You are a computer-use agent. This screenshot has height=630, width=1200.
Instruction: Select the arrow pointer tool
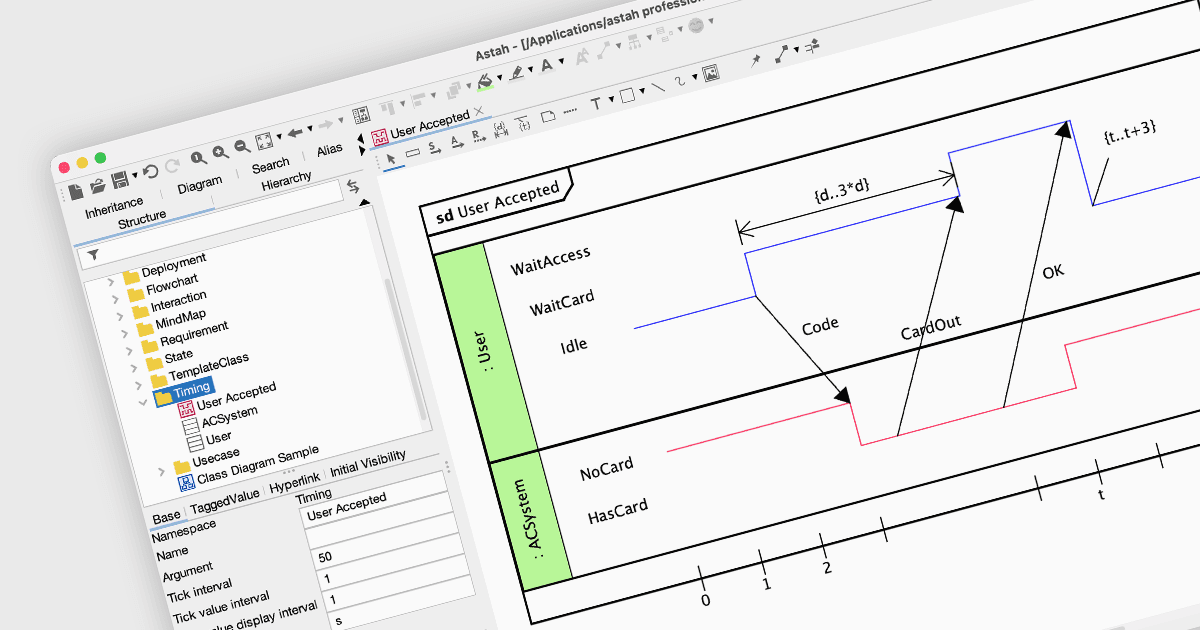click(x=391, y=157)
